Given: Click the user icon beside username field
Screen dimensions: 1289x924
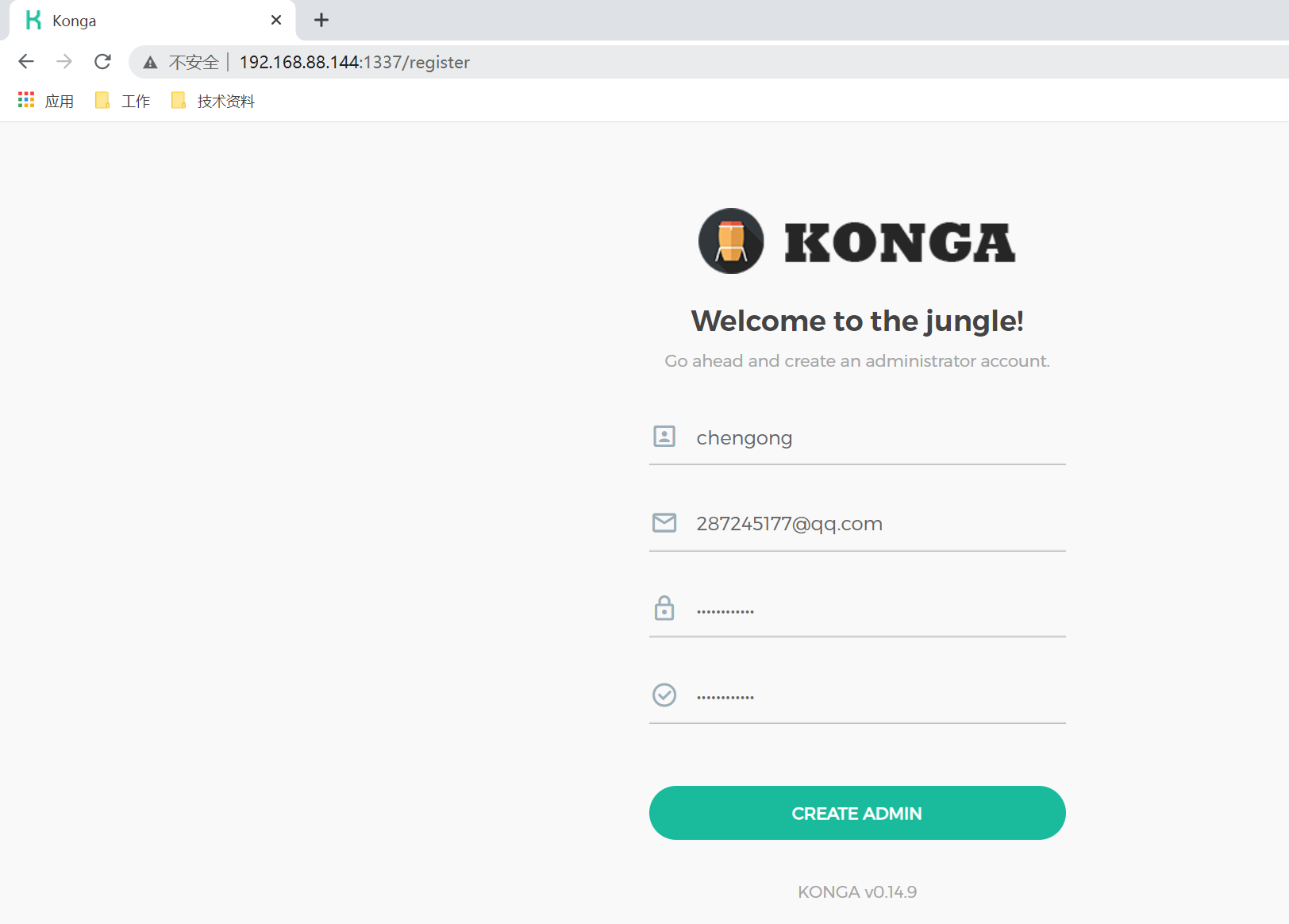Looking at the screenshot, I should (664, 436).
